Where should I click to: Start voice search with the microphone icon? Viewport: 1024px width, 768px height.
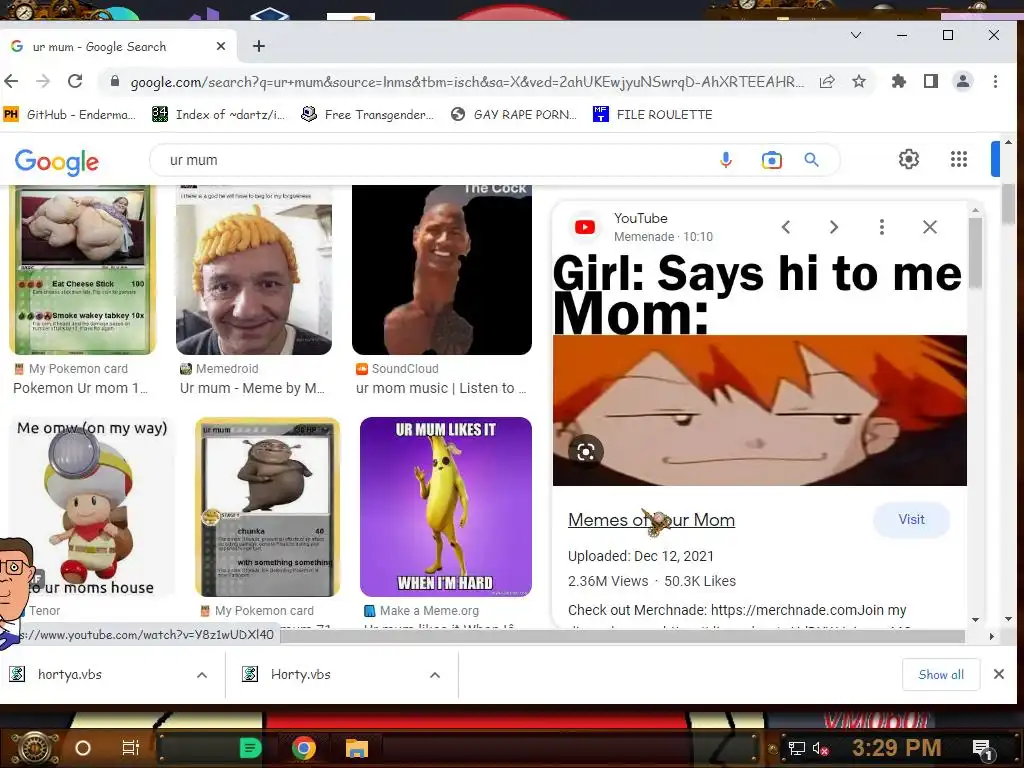tap(726, 160)
